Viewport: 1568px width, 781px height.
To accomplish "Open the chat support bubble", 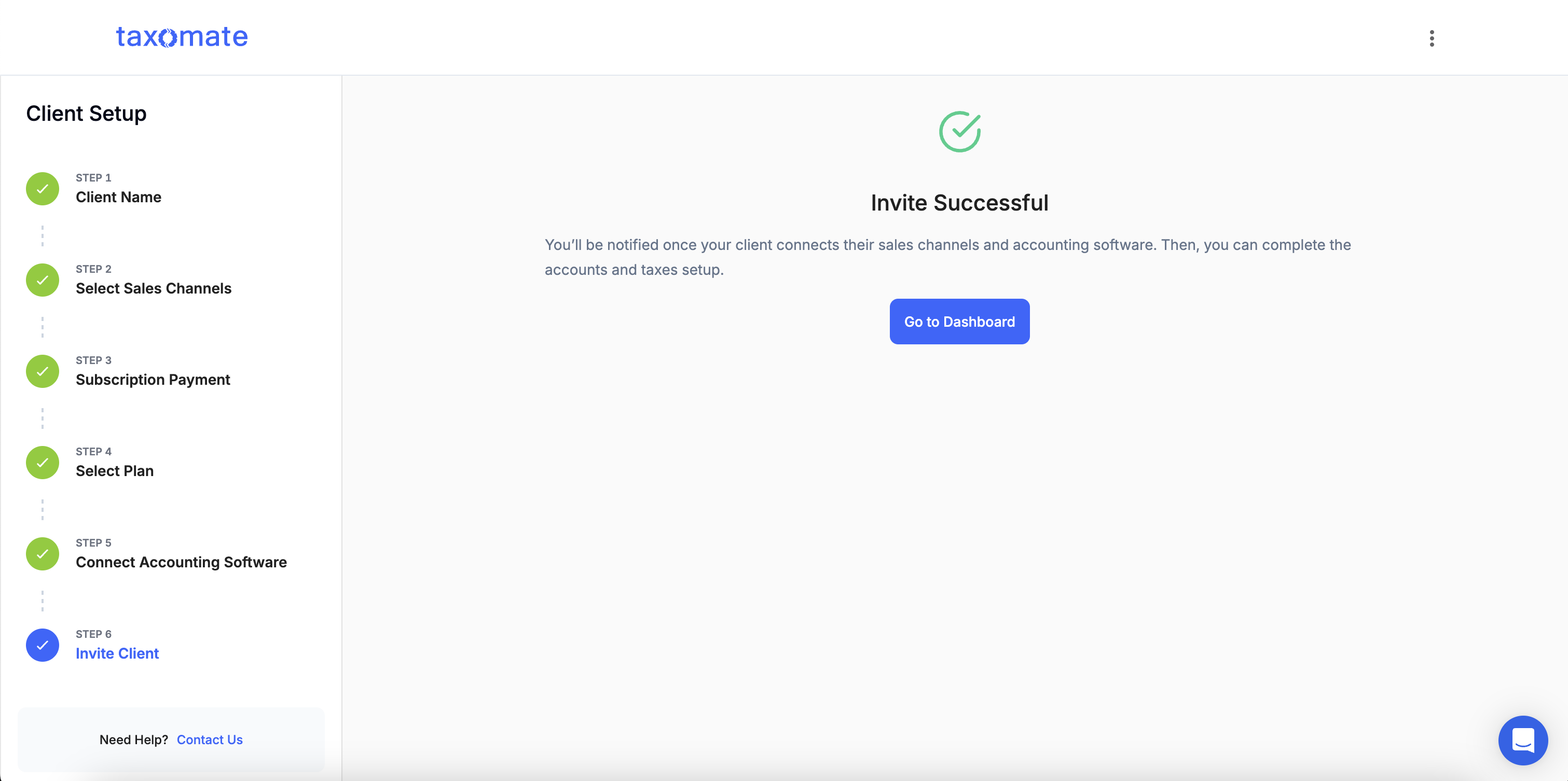I will 1523,740.
